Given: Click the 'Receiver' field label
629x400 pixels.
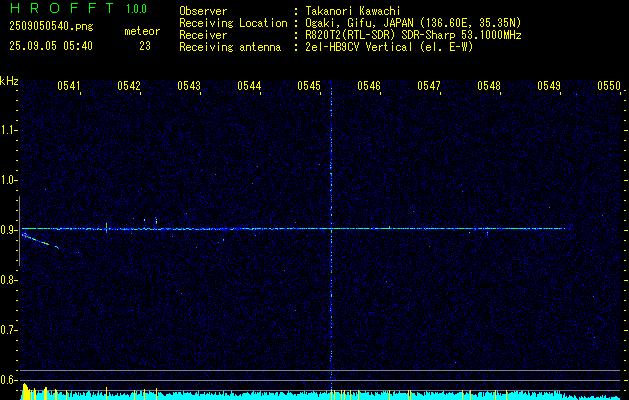Looking at the screenshot, I should point(203,35).
